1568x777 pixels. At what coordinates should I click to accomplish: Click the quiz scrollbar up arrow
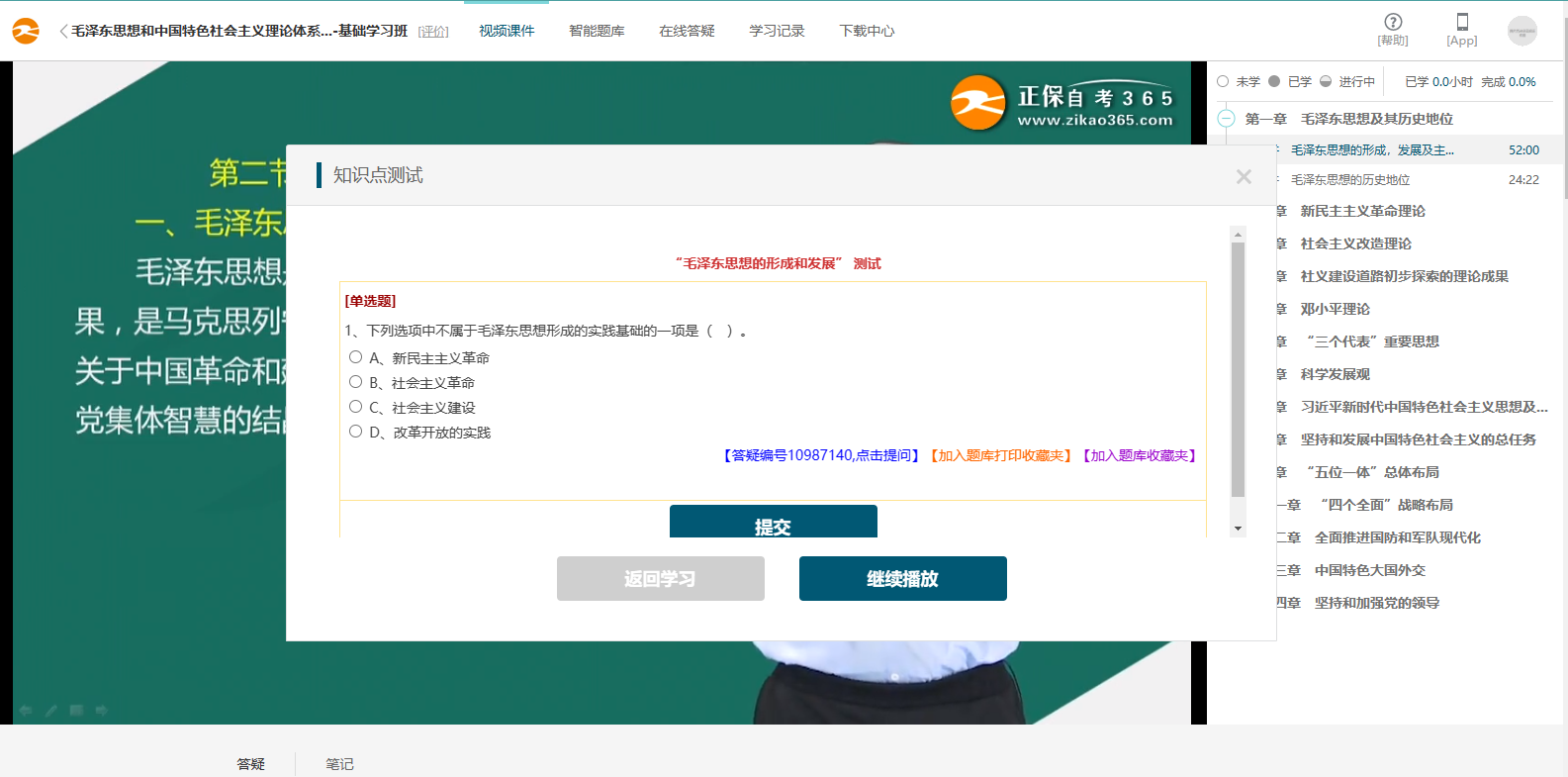(1238, 235)
